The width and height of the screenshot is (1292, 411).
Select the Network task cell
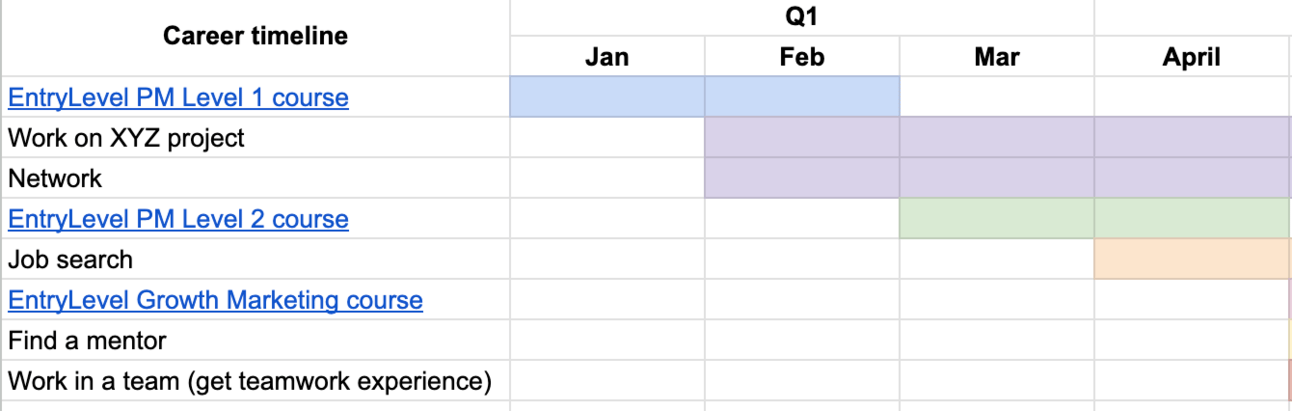pos(56,178)
